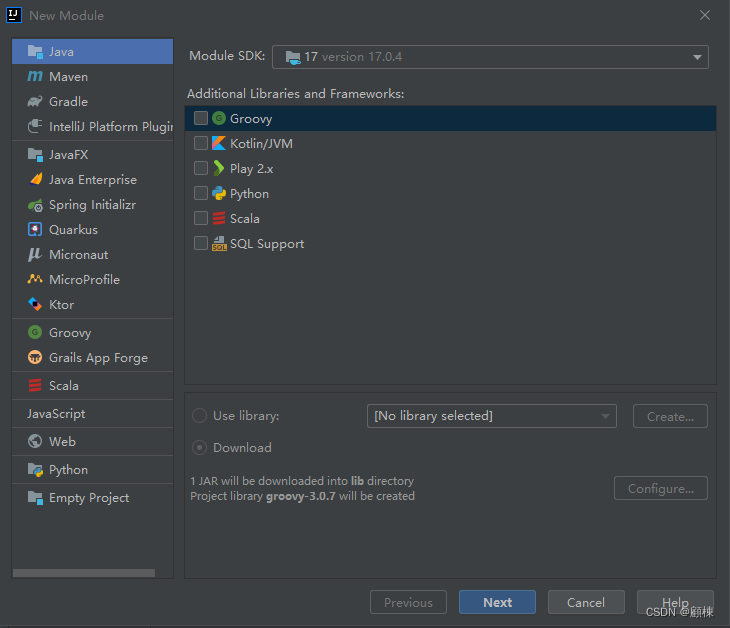The height and width of the screenshot is (628, 730).
Task: Enable the Groovy framework checkbox
Action: [201, 118]
